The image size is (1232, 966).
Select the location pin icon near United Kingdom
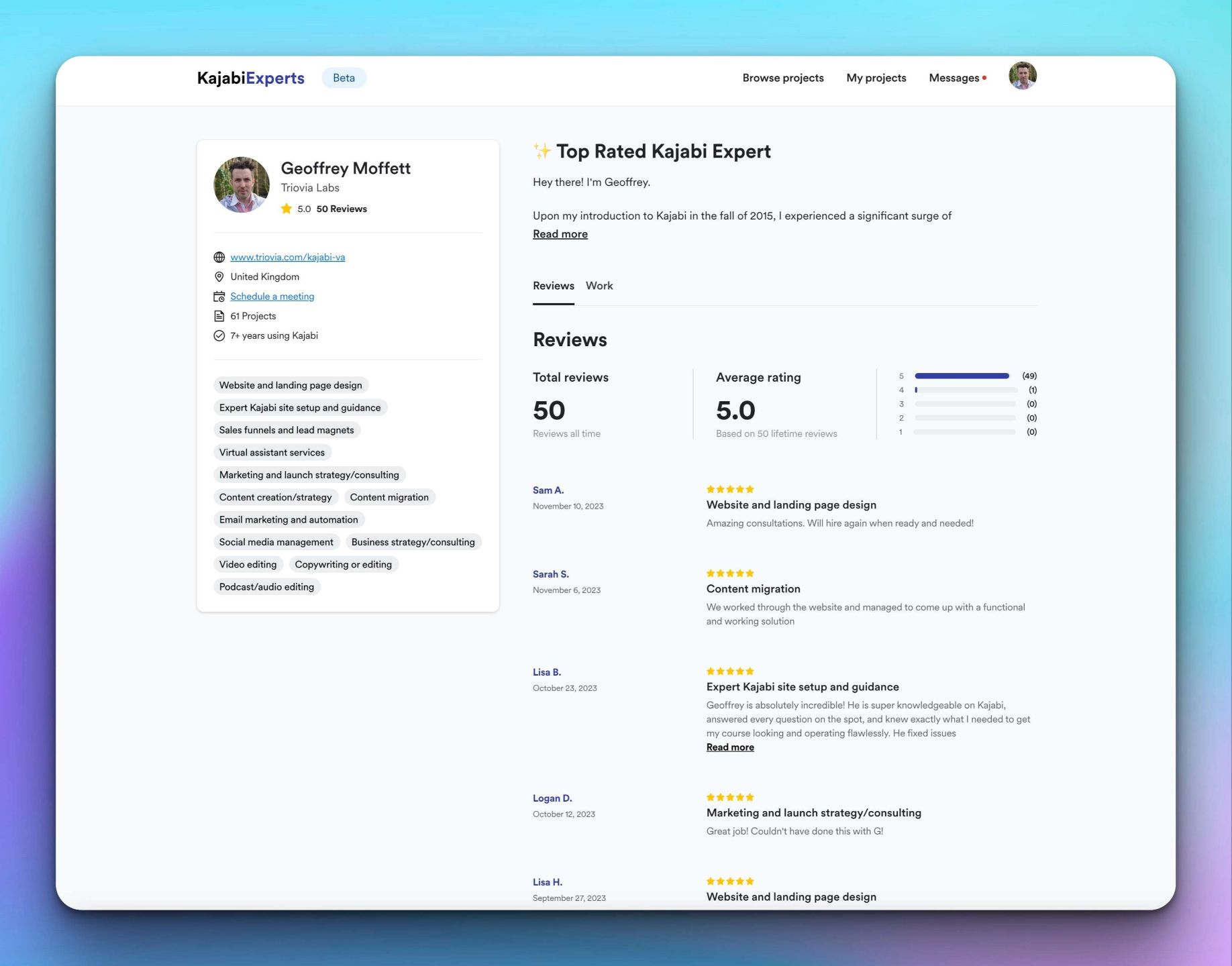[219, 276]
